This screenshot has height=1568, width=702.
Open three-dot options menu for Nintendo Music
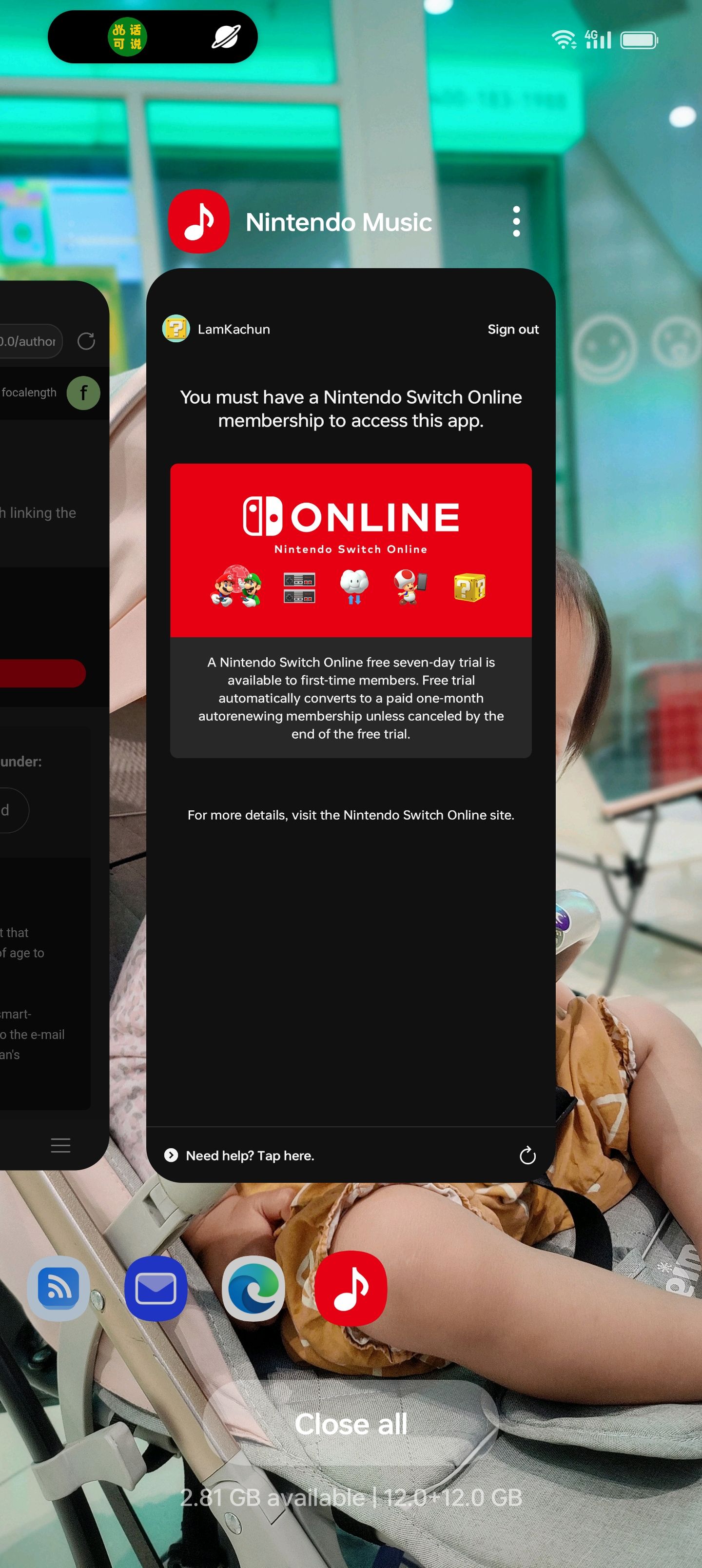(516, 221)
